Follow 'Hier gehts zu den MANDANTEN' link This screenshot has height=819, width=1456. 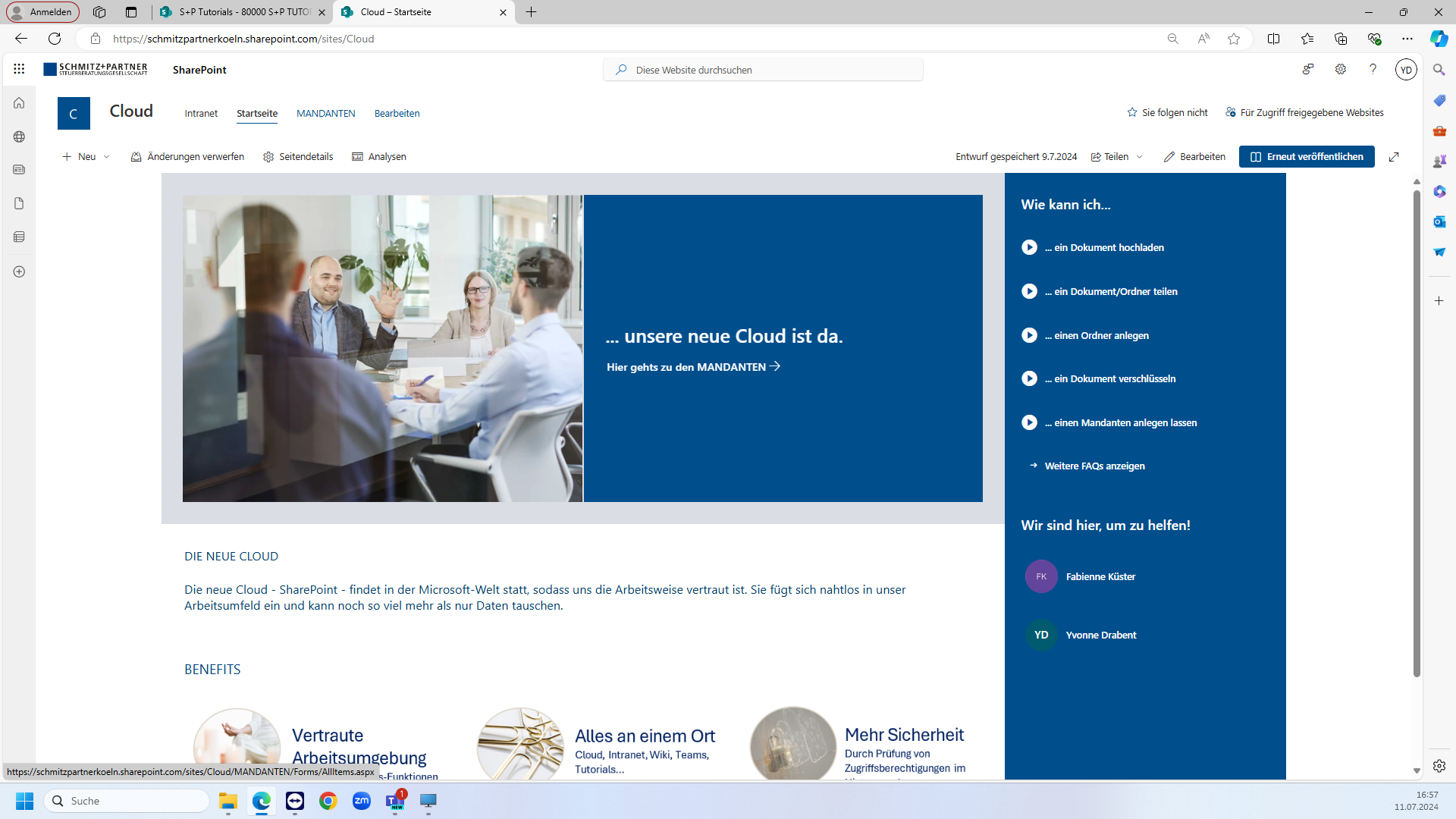pos(692,367)
